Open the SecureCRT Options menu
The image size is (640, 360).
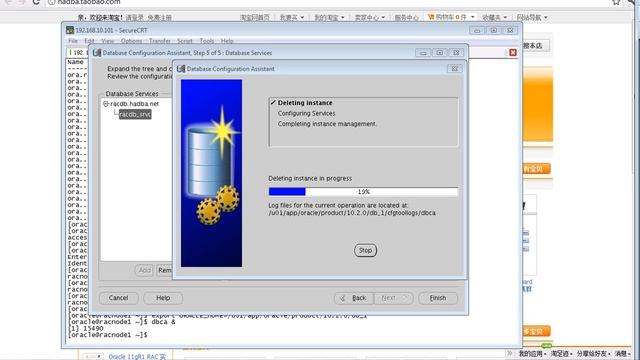point(131,41)
